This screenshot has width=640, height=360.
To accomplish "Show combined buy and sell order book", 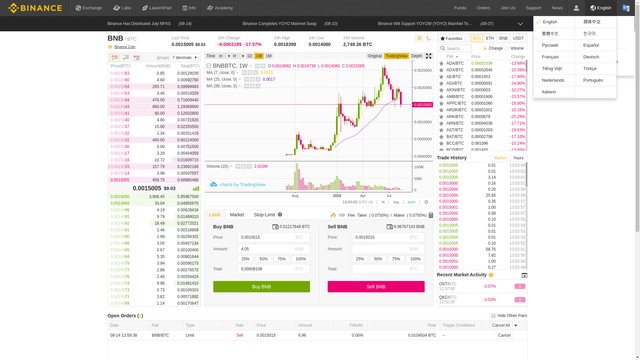I will (115, 58).
